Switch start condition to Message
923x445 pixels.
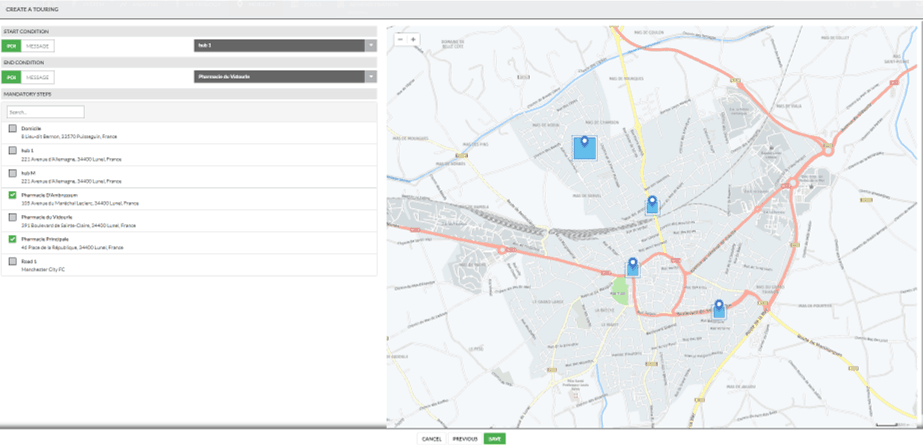tap(38, 45)
